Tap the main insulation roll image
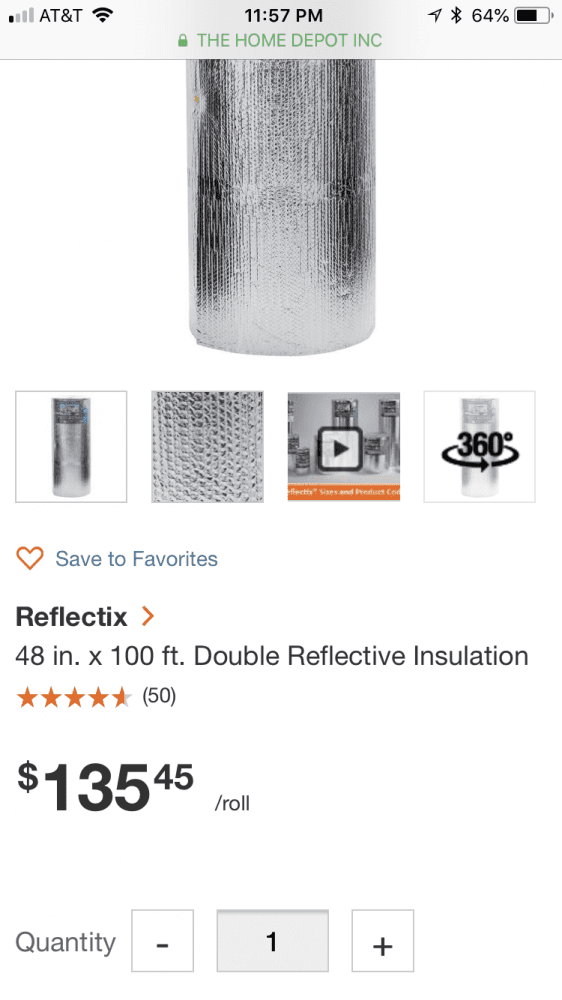 pos(281,206)
